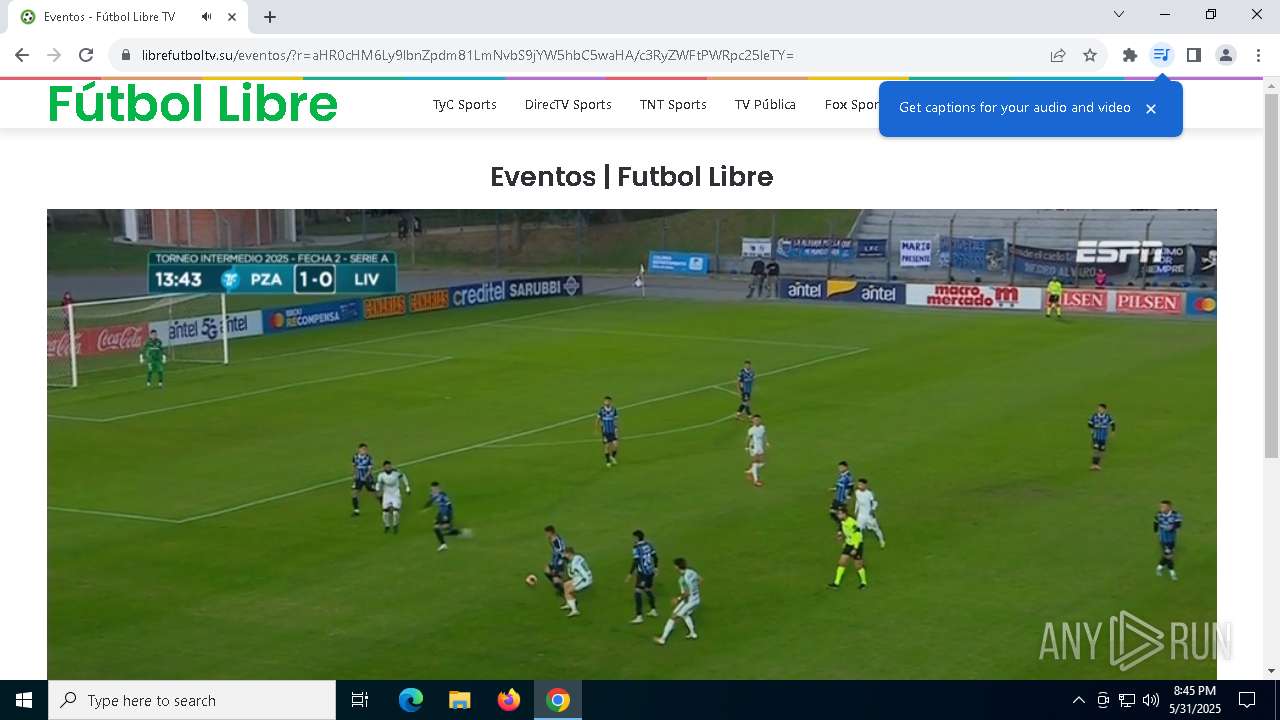The width and height of the screenshot is (1280, 720).
Task: Open the volume tray icon
Action: click(x=1151, y=700)
